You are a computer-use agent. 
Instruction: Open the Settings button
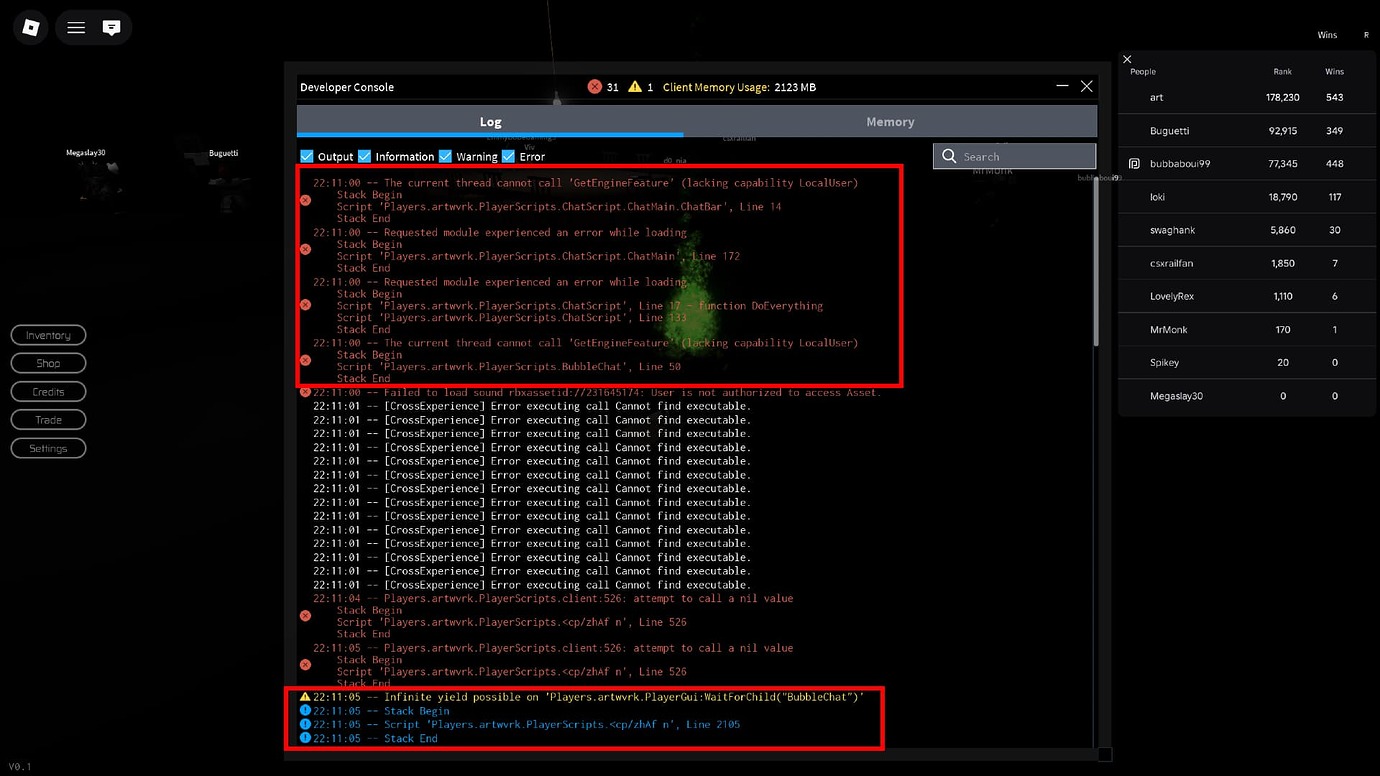tap(48, 449)
